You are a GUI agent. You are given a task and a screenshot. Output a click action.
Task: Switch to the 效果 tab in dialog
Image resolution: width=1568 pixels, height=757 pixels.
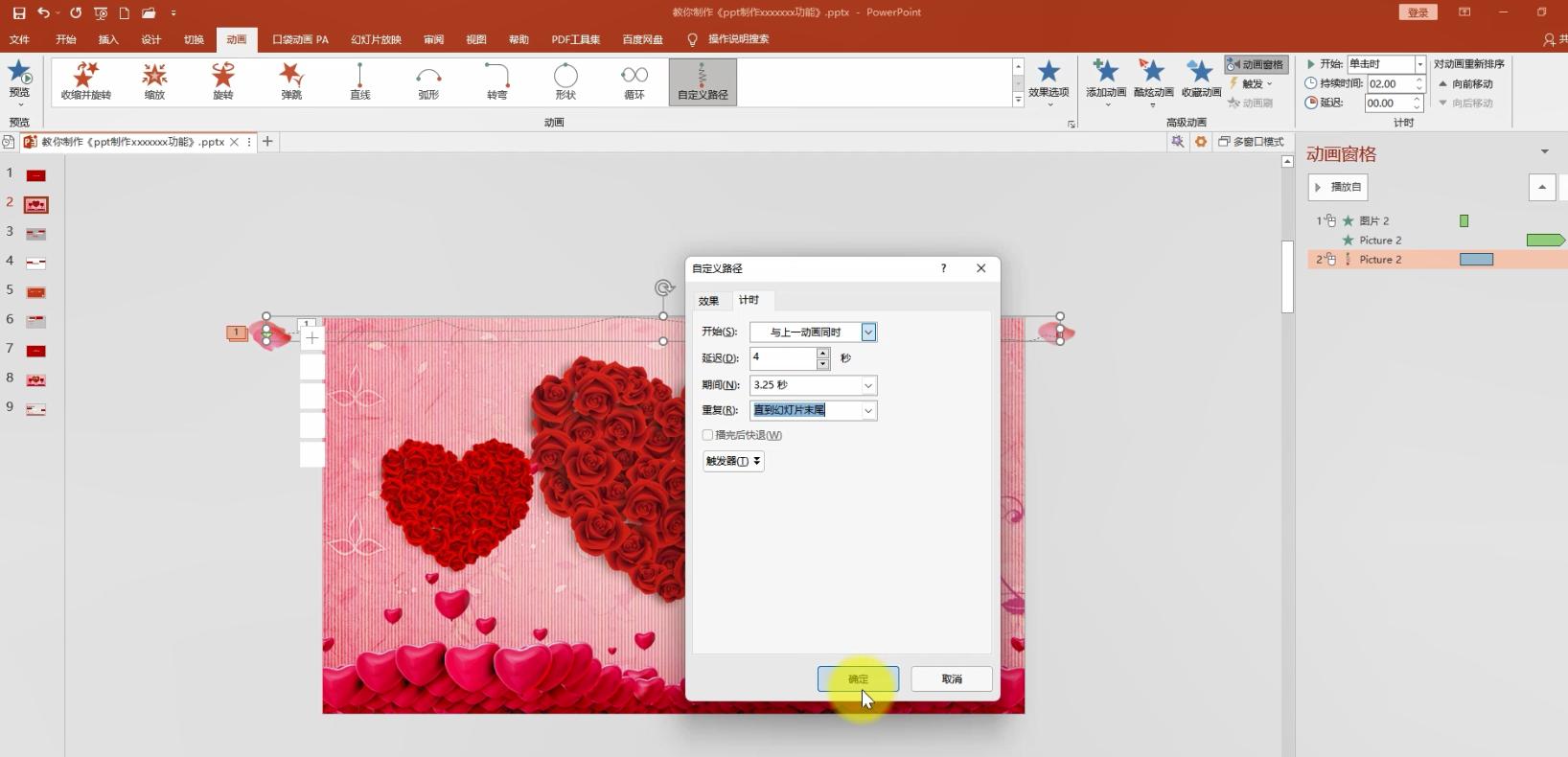click(708, 301)
